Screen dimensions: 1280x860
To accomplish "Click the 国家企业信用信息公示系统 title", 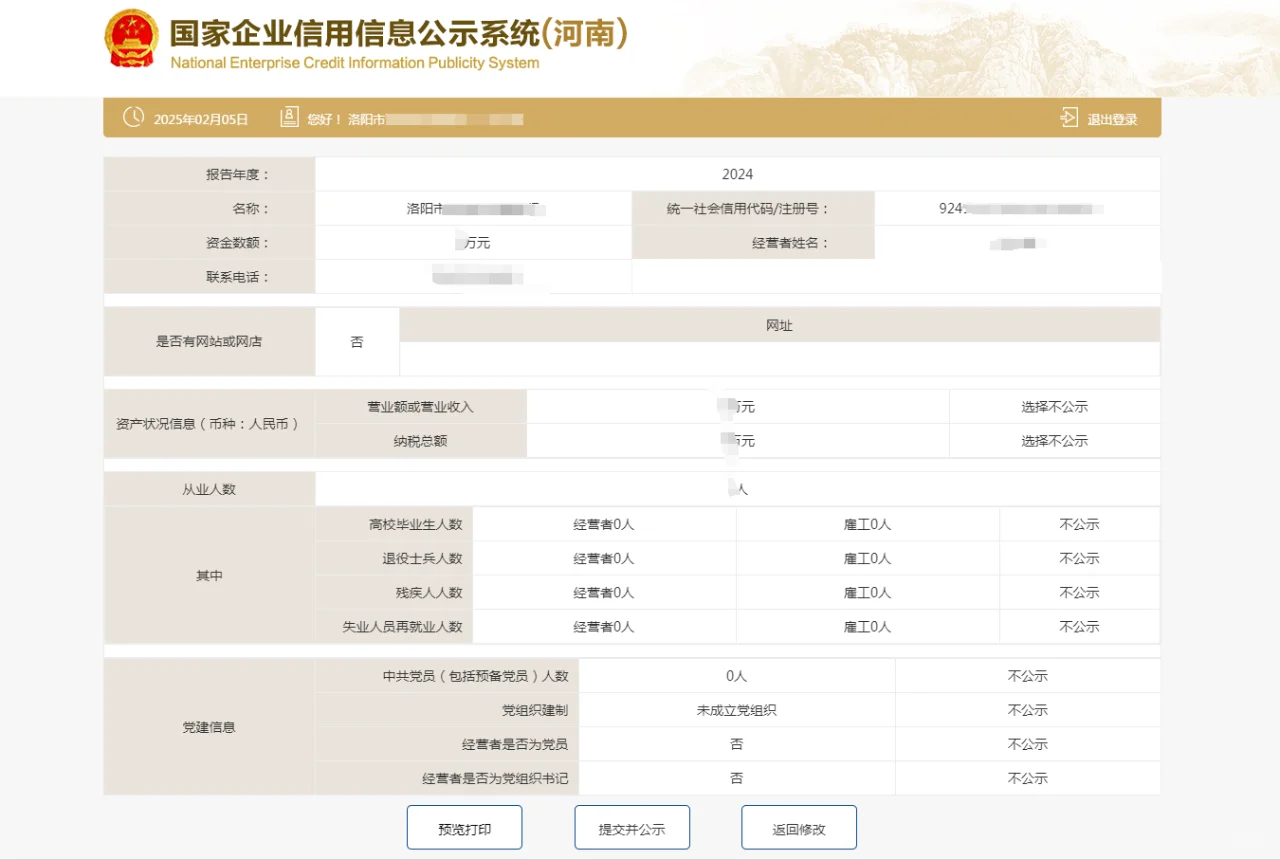I will tap(398, 33).
